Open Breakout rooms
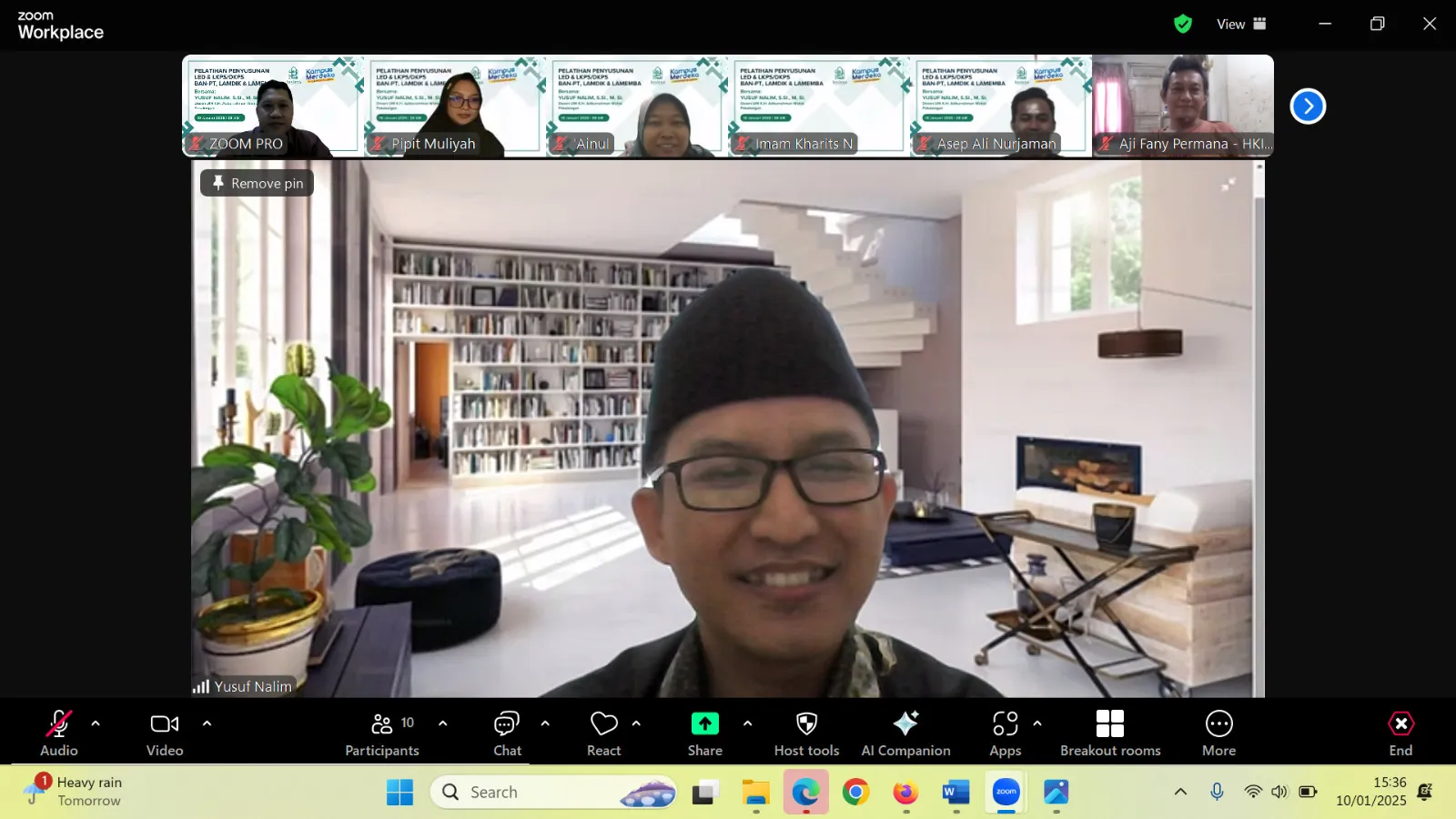 click(1109, 733)
